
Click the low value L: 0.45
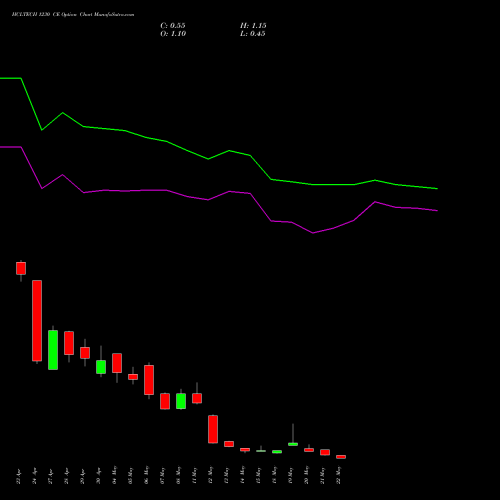[253, 34]
